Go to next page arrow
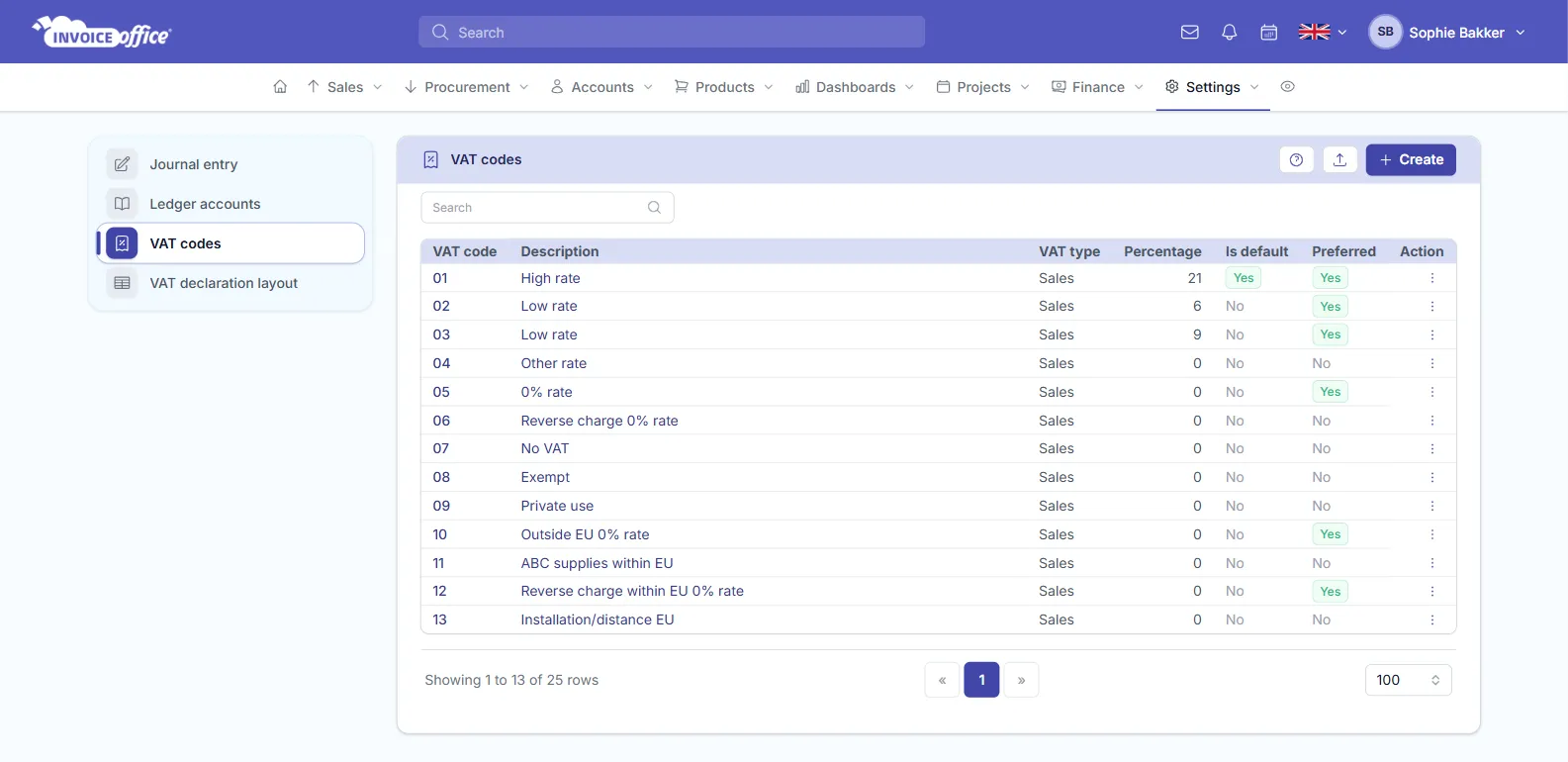Image resolution: width=1568 pixels, height=762 pixels. 1021,680
